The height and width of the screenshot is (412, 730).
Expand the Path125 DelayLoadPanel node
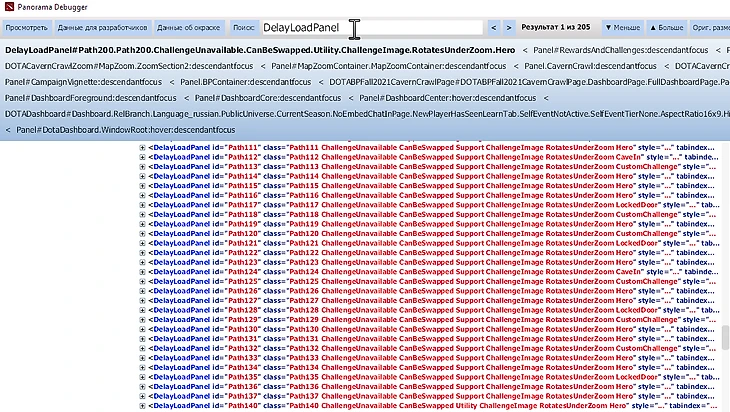pyautogui.click(x=142, y=282)
